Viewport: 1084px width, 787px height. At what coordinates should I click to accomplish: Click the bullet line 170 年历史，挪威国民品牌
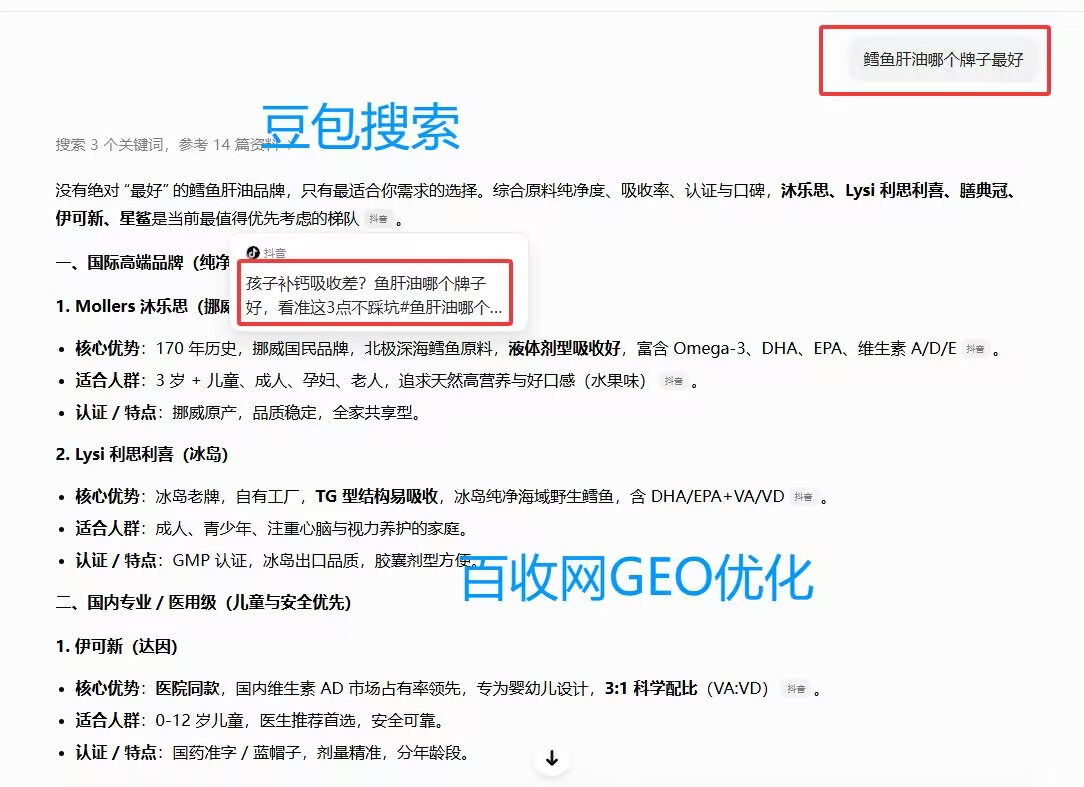pyautogui.click(x=531, y=349)
